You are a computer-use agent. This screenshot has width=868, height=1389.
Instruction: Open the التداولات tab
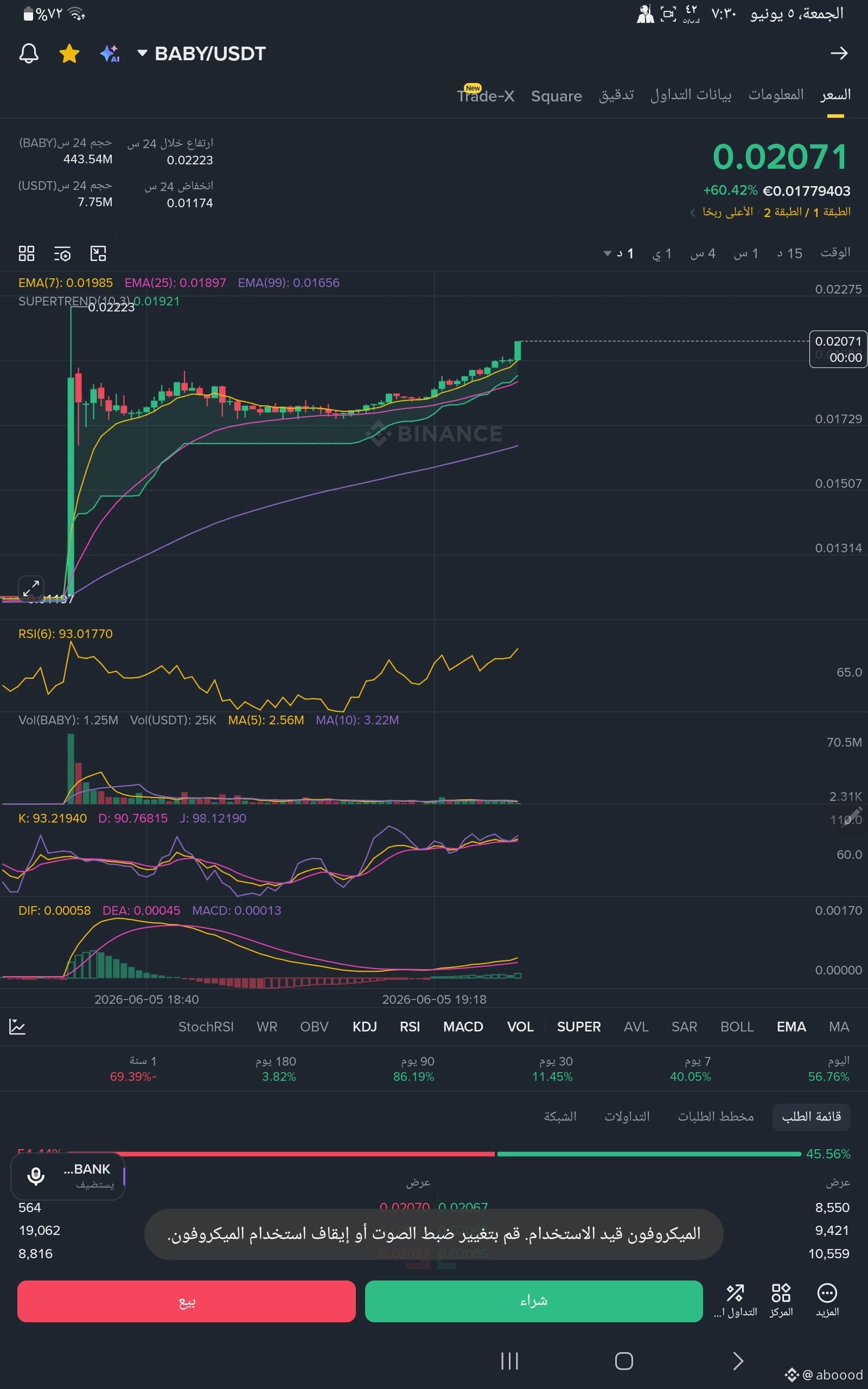pos(627,1117)
